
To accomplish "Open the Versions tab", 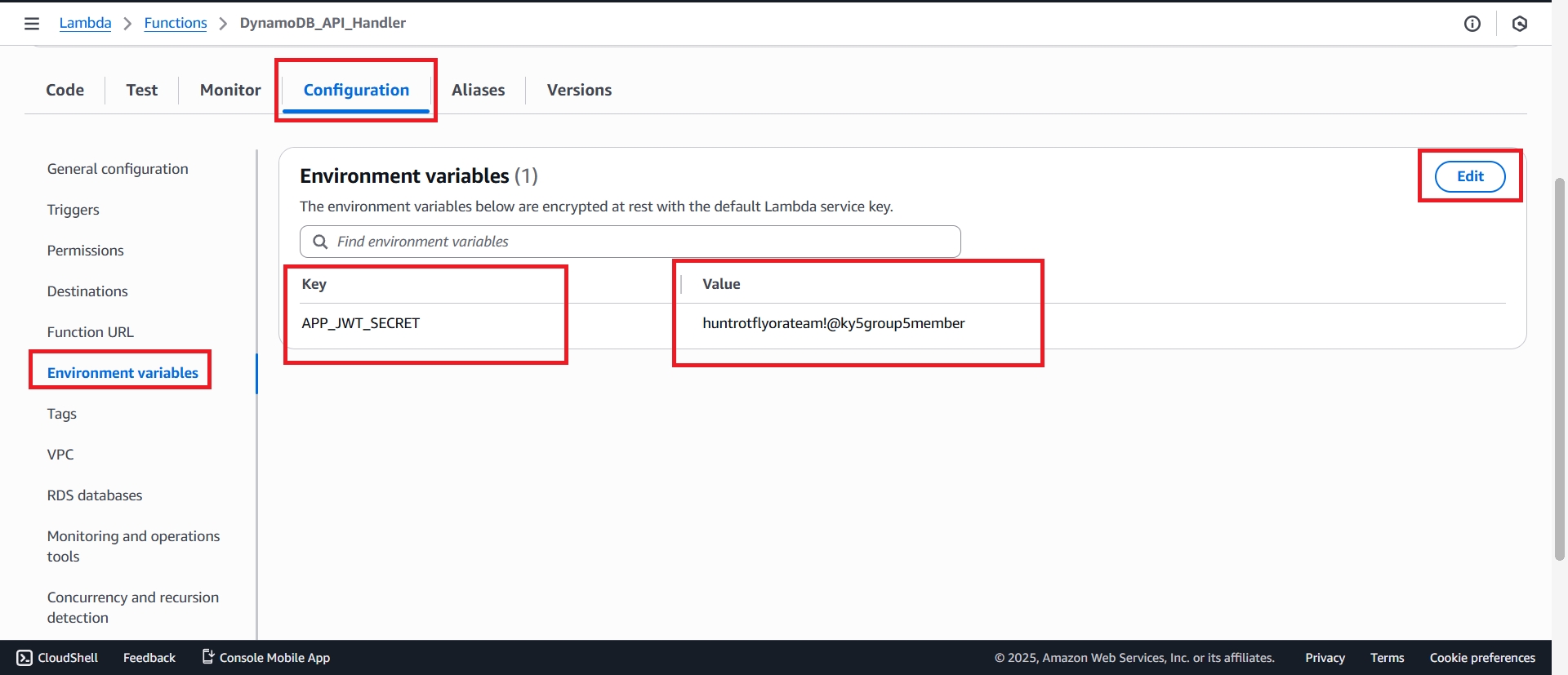I will [x=579, y=90].
